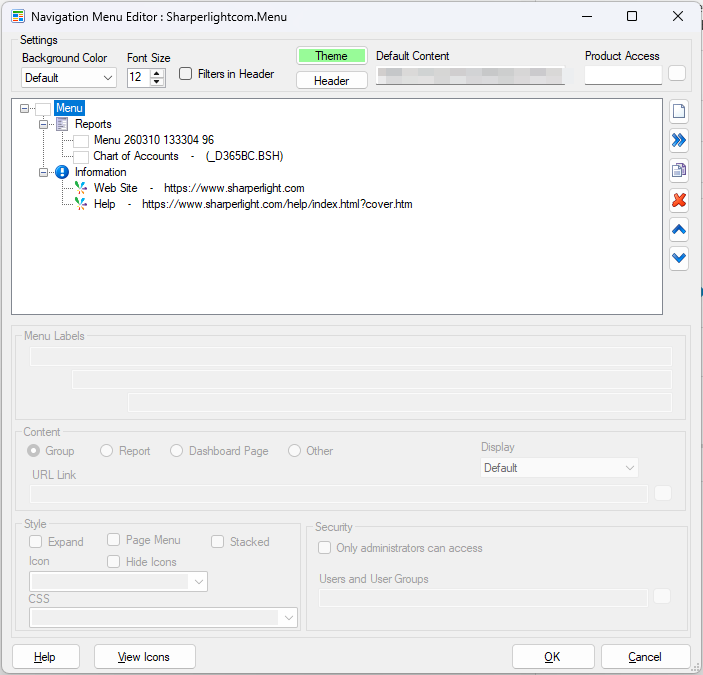The image size is (703, 675).
Task: Select the Information tree item
Action: (100, 172)
